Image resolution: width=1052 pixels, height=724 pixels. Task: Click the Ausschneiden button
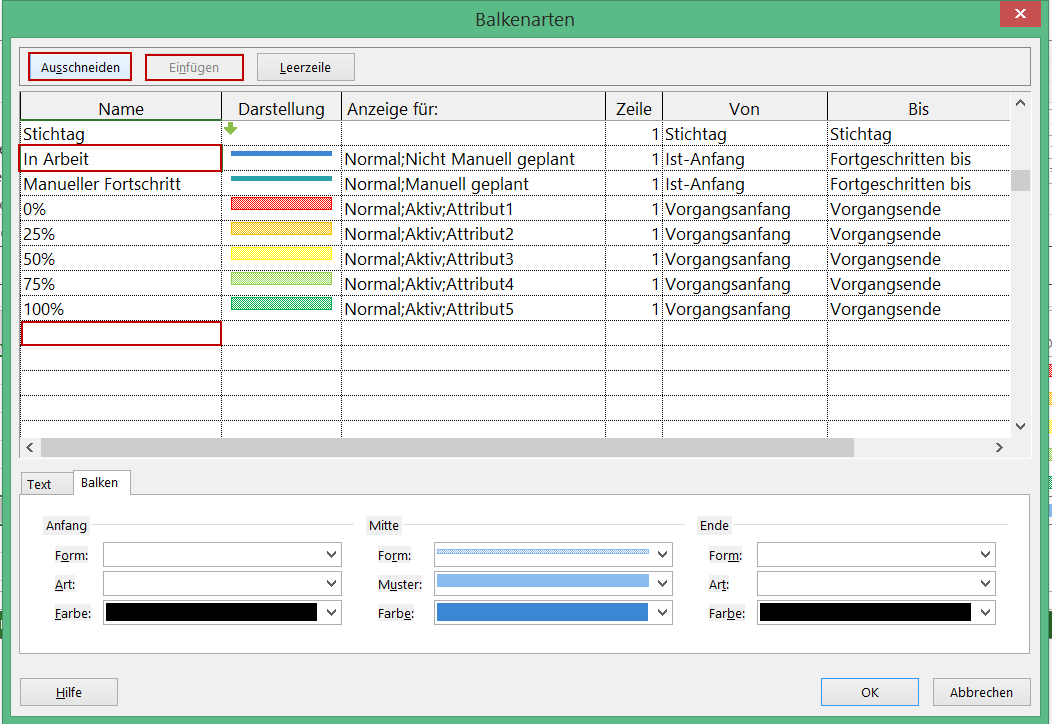(x=80, y=67)
